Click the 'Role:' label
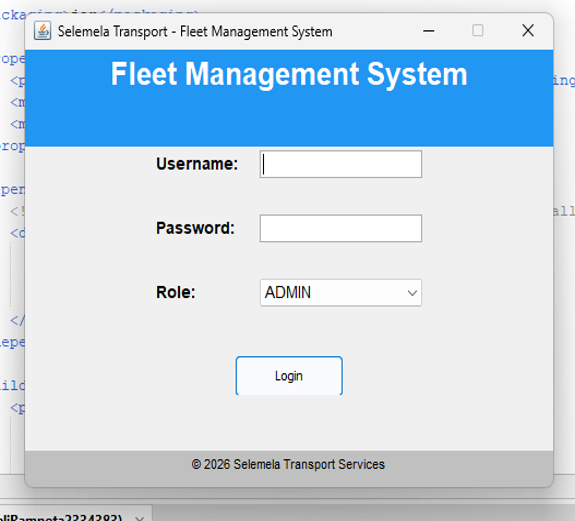Viewport: 575px width, 521px height. click(176, 292)
